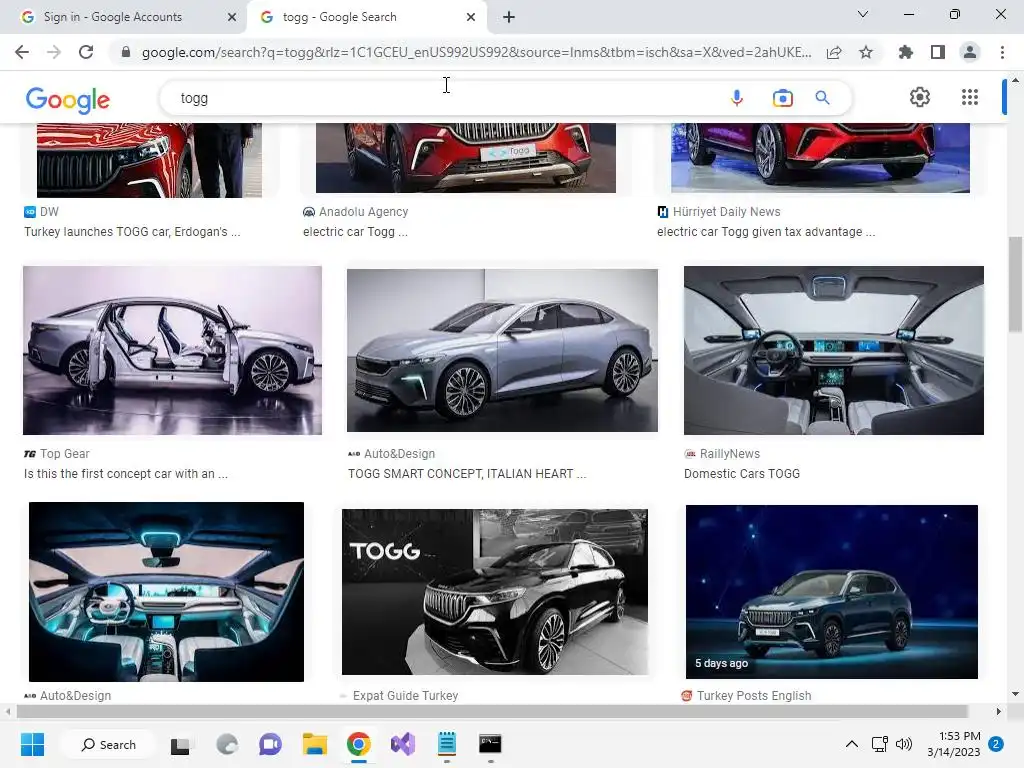Open the Chrome extensions puzzle icon
1024x768 pixels.
coord(906,52)
